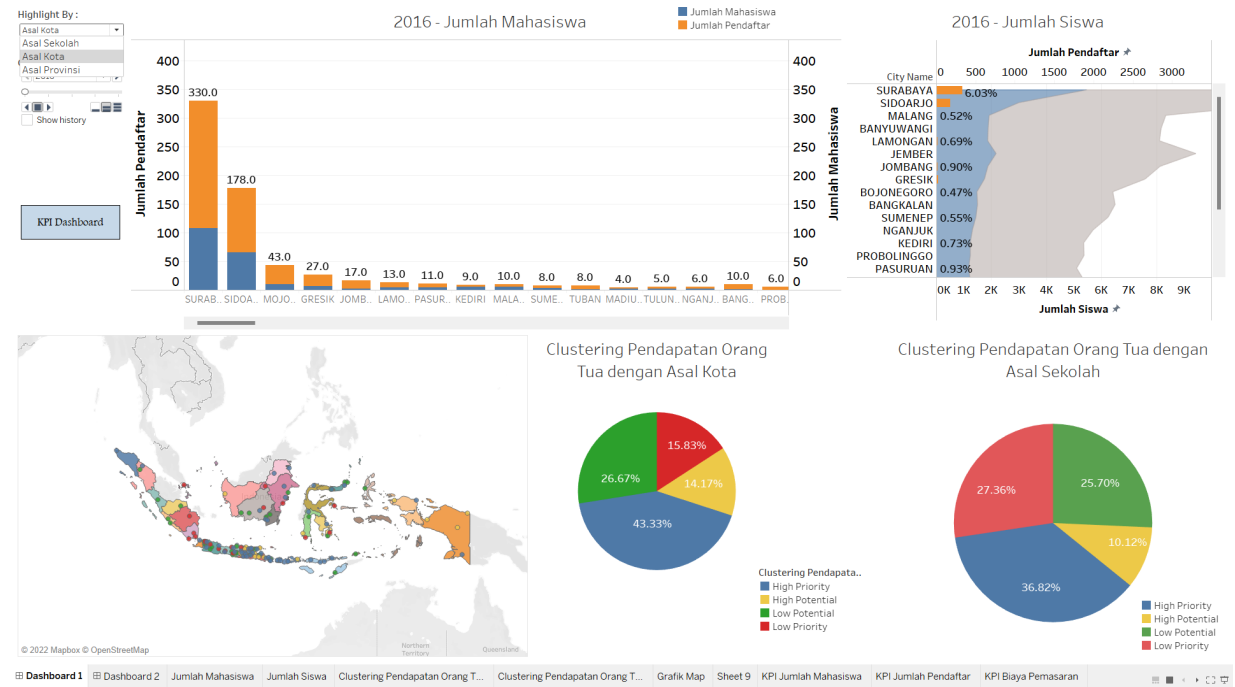
Task: Open the OpenStreetMap attribution link
Action: tap(116, 650)
